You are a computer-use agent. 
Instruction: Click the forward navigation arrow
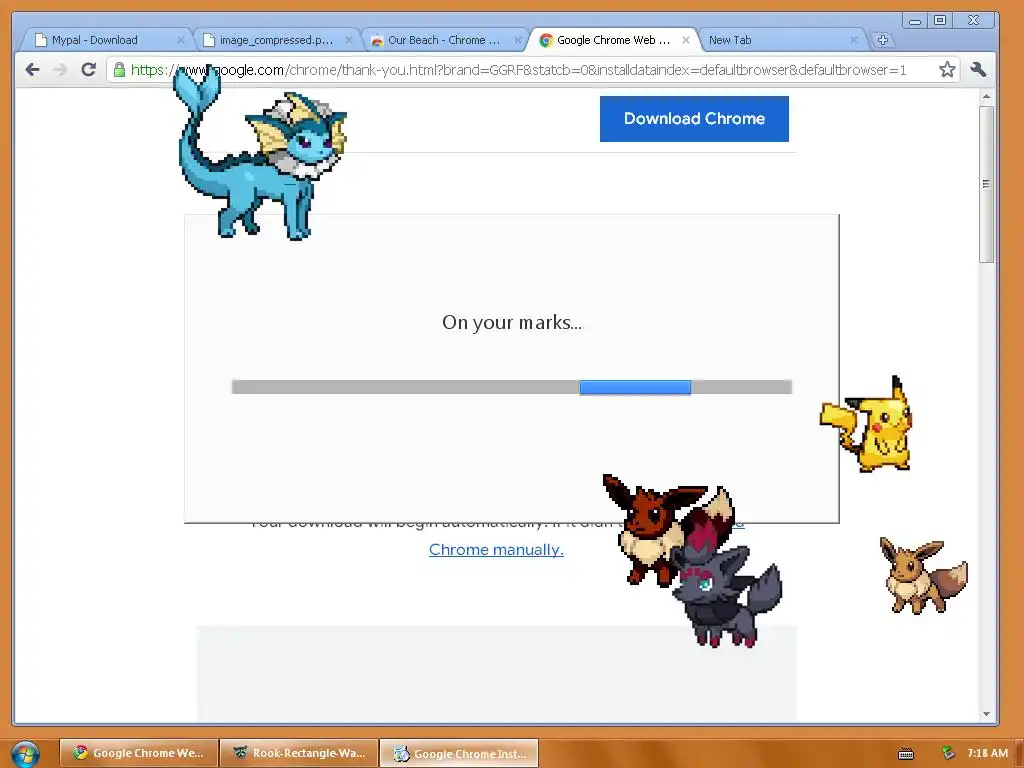click(60, 69)
